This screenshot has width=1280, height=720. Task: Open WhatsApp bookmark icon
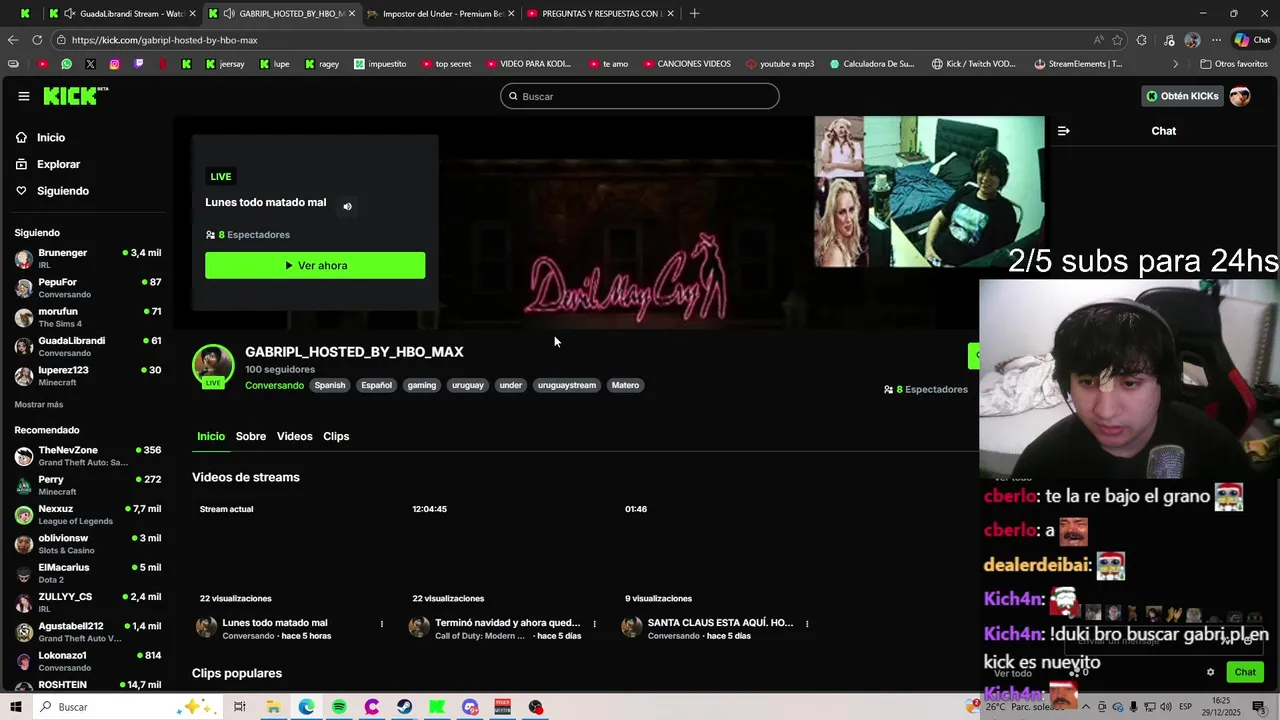(66, 64)
